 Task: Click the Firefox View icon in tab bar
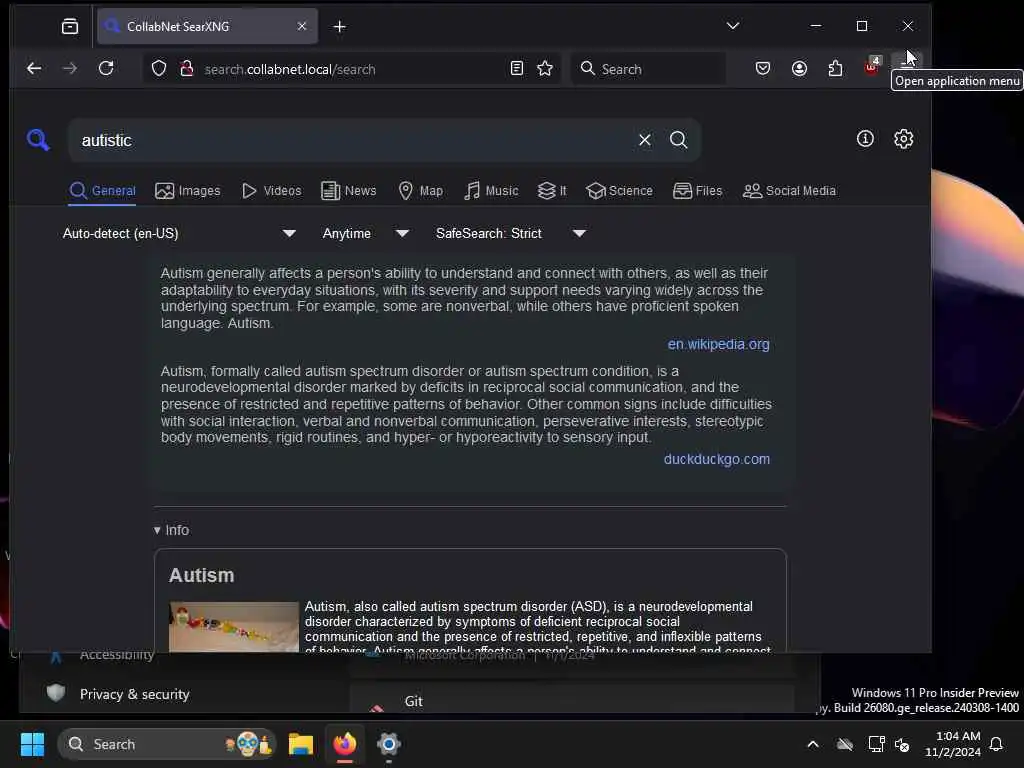click(70, 26)
